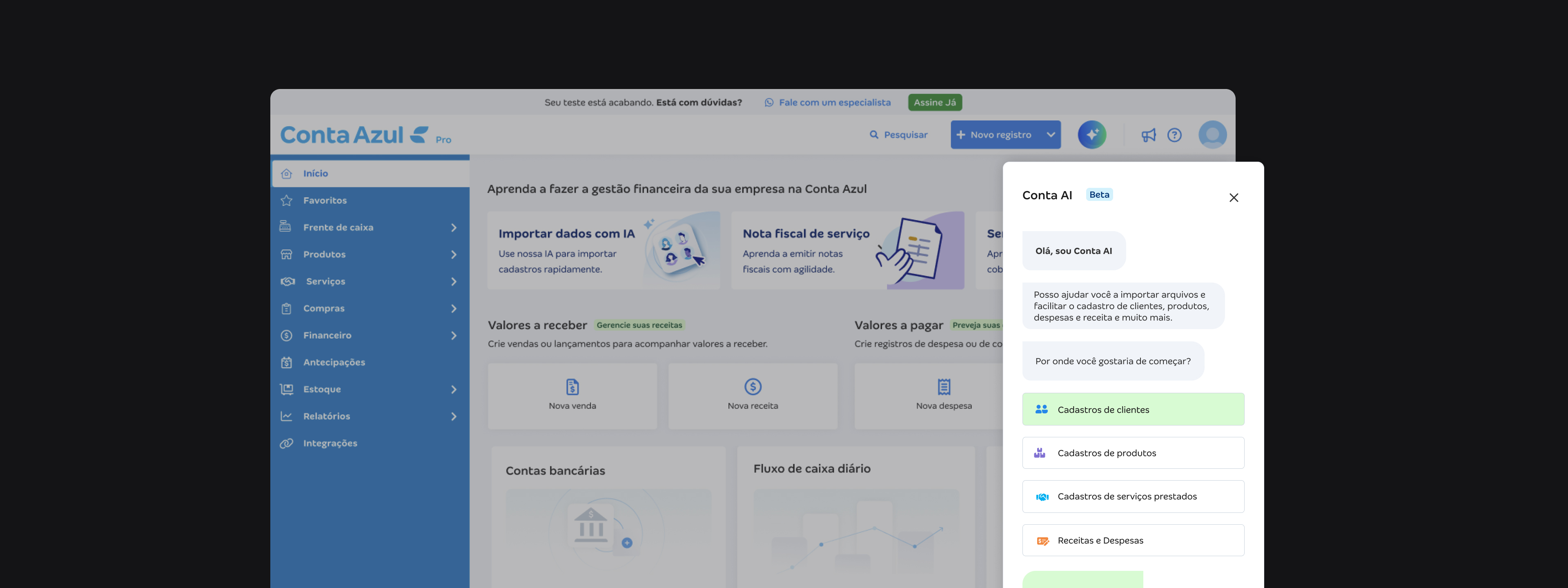Choose Cadastros de clientes option
This screenshot has width=1568, height=588.
(x=1133, y=409)
